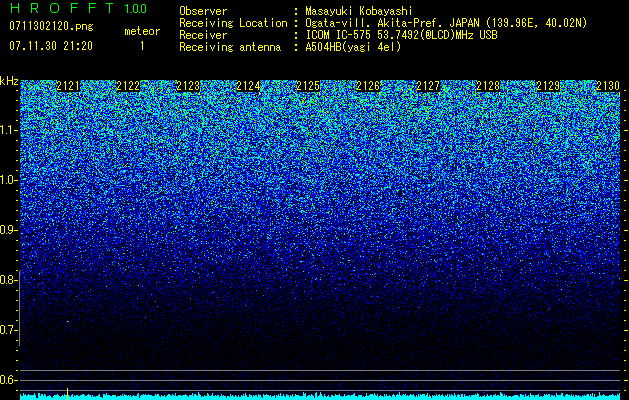This screenshot has width=629, height=400.
Task: Click the yellow meteor spike on bottom power trace
Action: click(x=67, y=392)
